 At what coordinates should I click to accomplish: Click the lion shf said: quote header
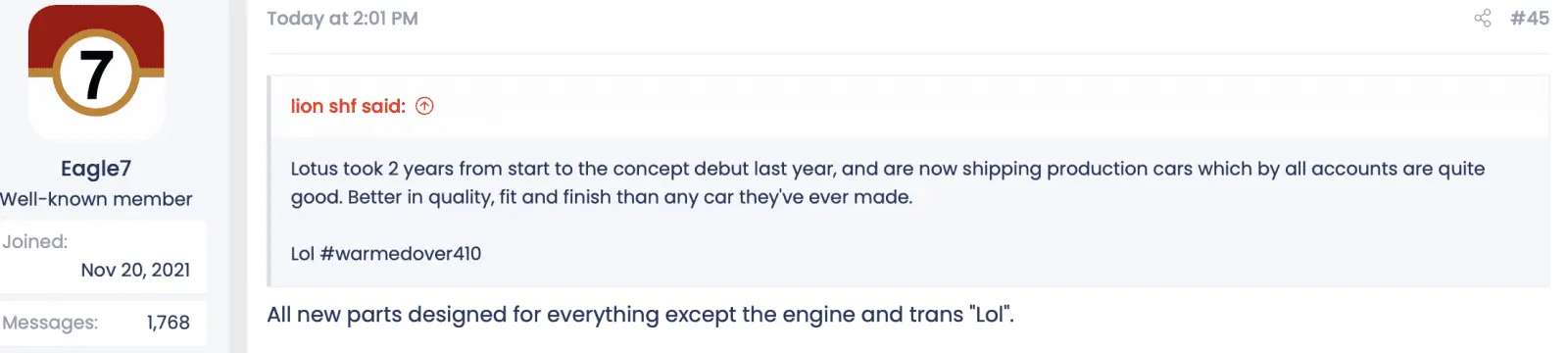click(x=348, y=106)
